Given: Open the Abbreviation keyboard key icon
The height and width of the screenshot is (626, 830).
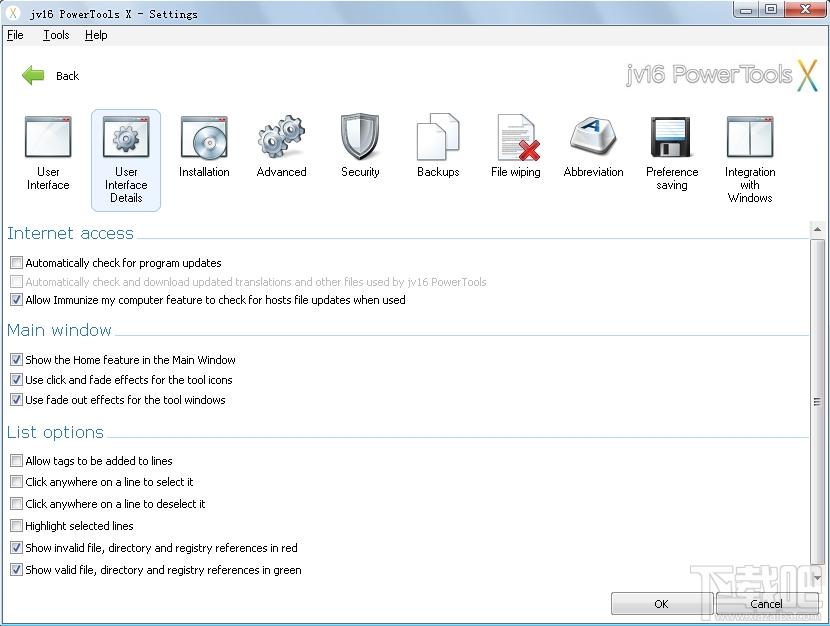Looking at the screenshot, I should coord(593,134).
